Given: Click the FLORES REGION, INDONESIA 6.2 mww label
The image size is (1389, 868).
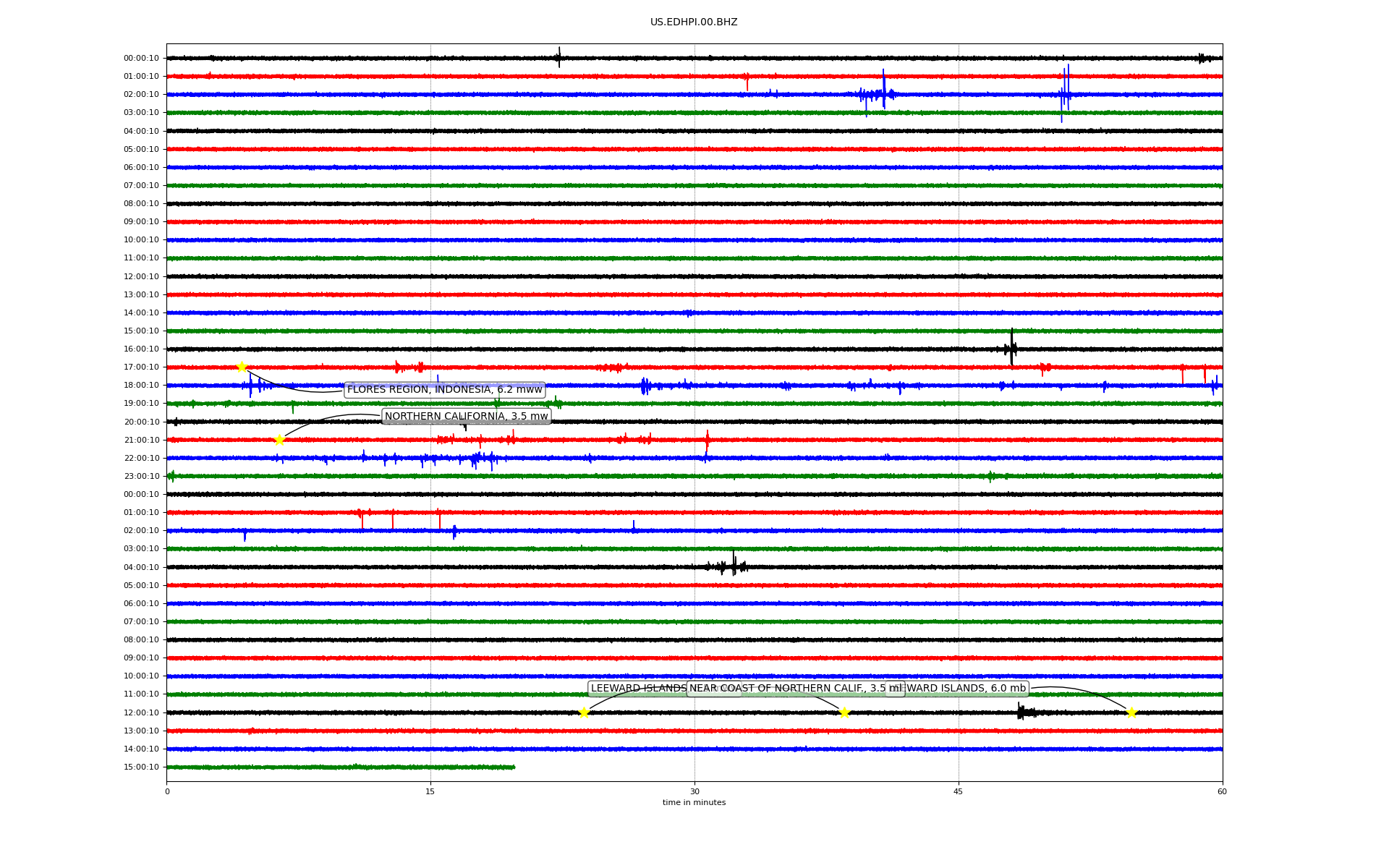Looking at the screenshot, I should (x=444, y=390).
